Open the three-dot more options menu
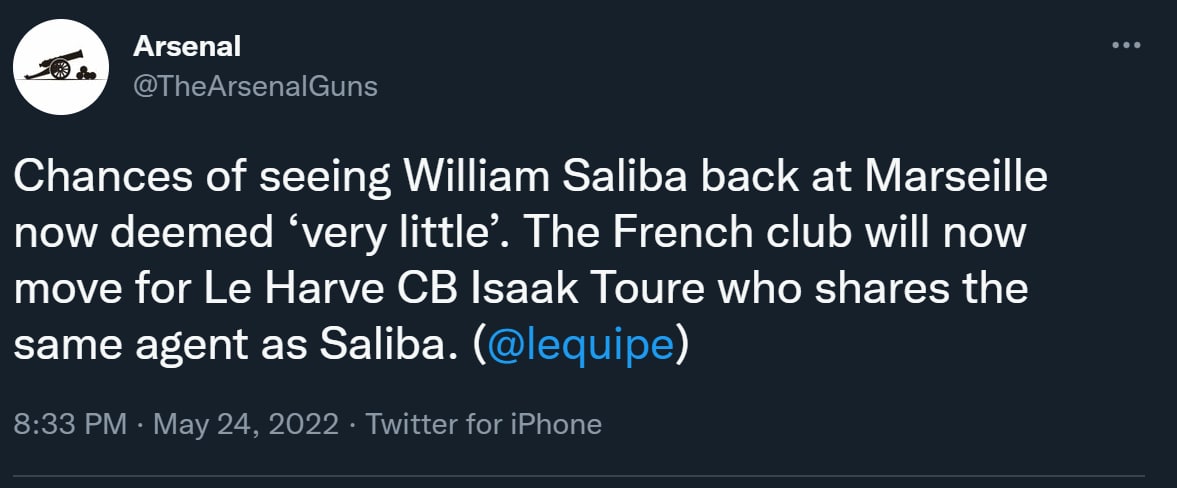 pyautogui.click(x=1126, y=46)
